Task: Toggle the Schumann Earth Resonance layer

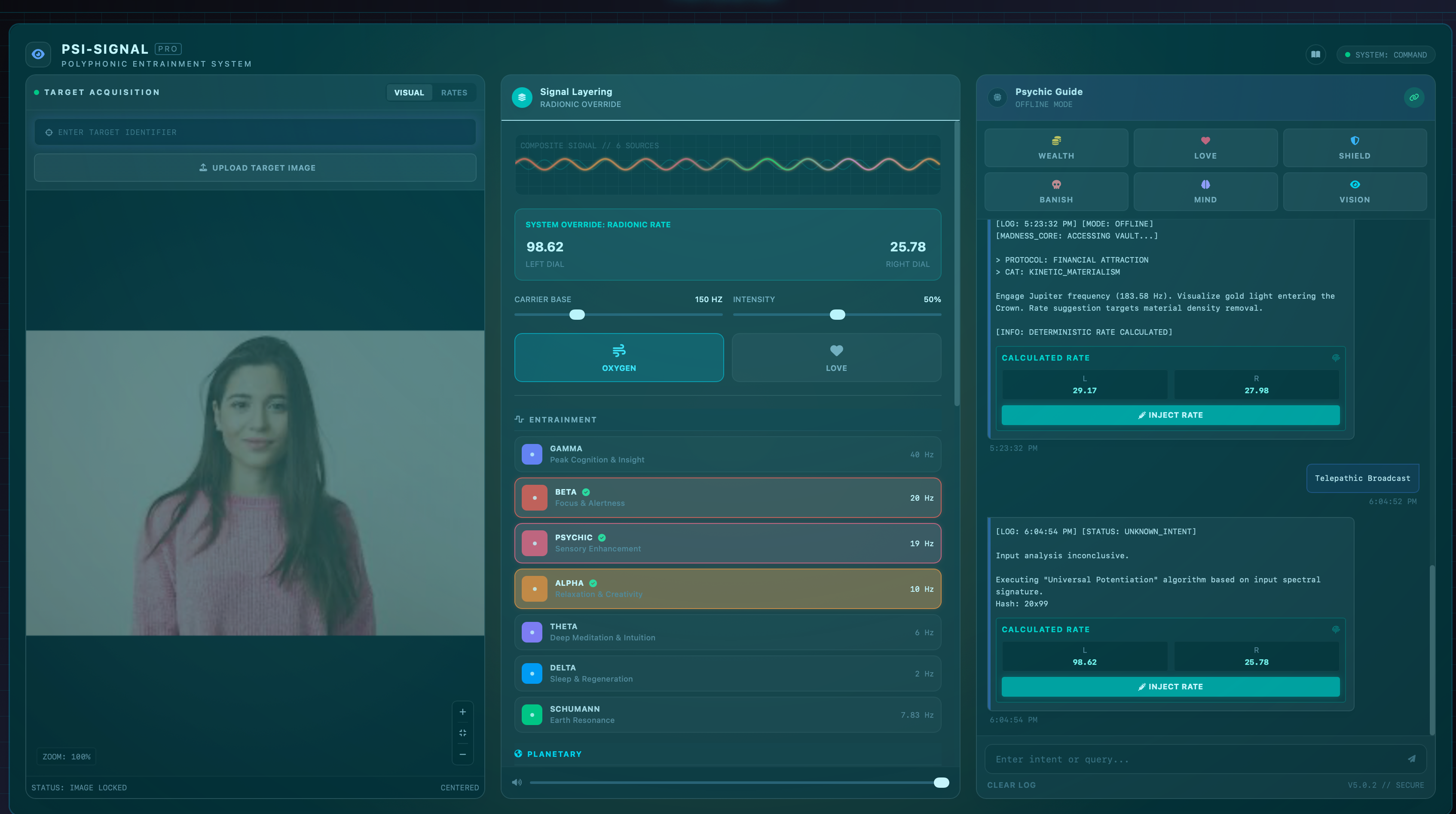Action: click(727, 715)
